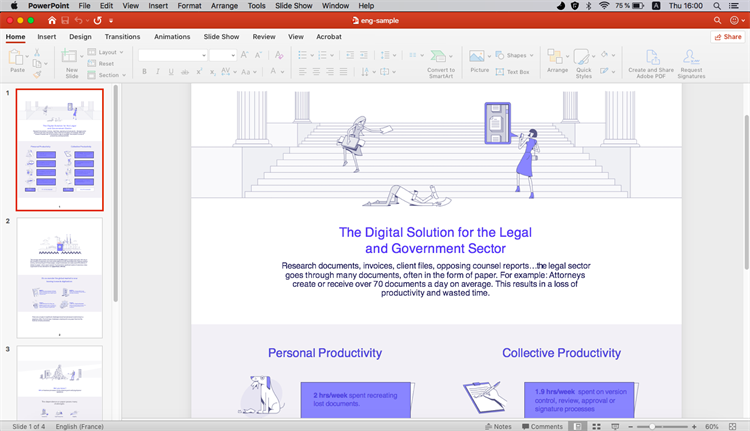This screenshot has height=431, width=750.
Task: Justify the text alignment
Action: [x=343, y=72]
